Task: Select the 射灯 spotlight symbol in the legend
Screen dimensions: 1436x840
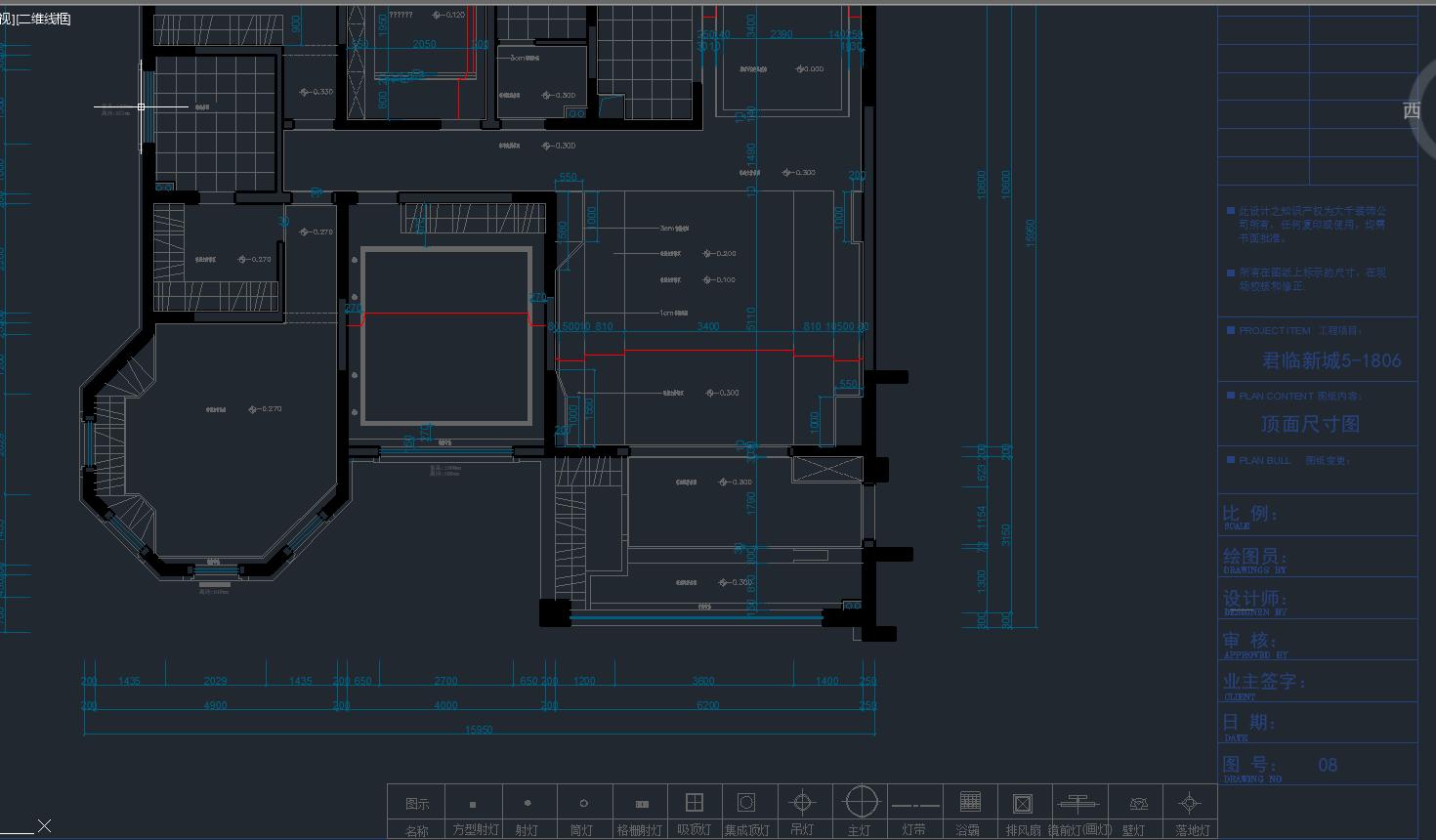Action: tap(528, 803)
